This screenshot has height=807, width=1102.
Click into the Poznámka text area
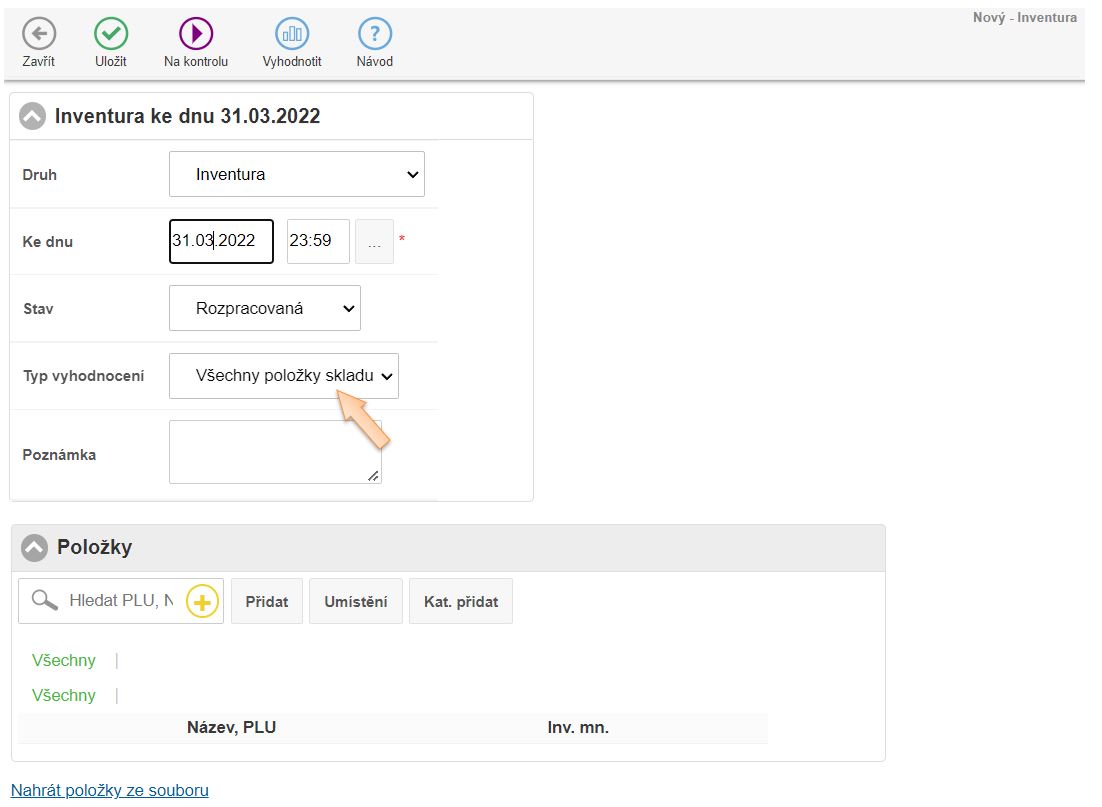(275, 452)
